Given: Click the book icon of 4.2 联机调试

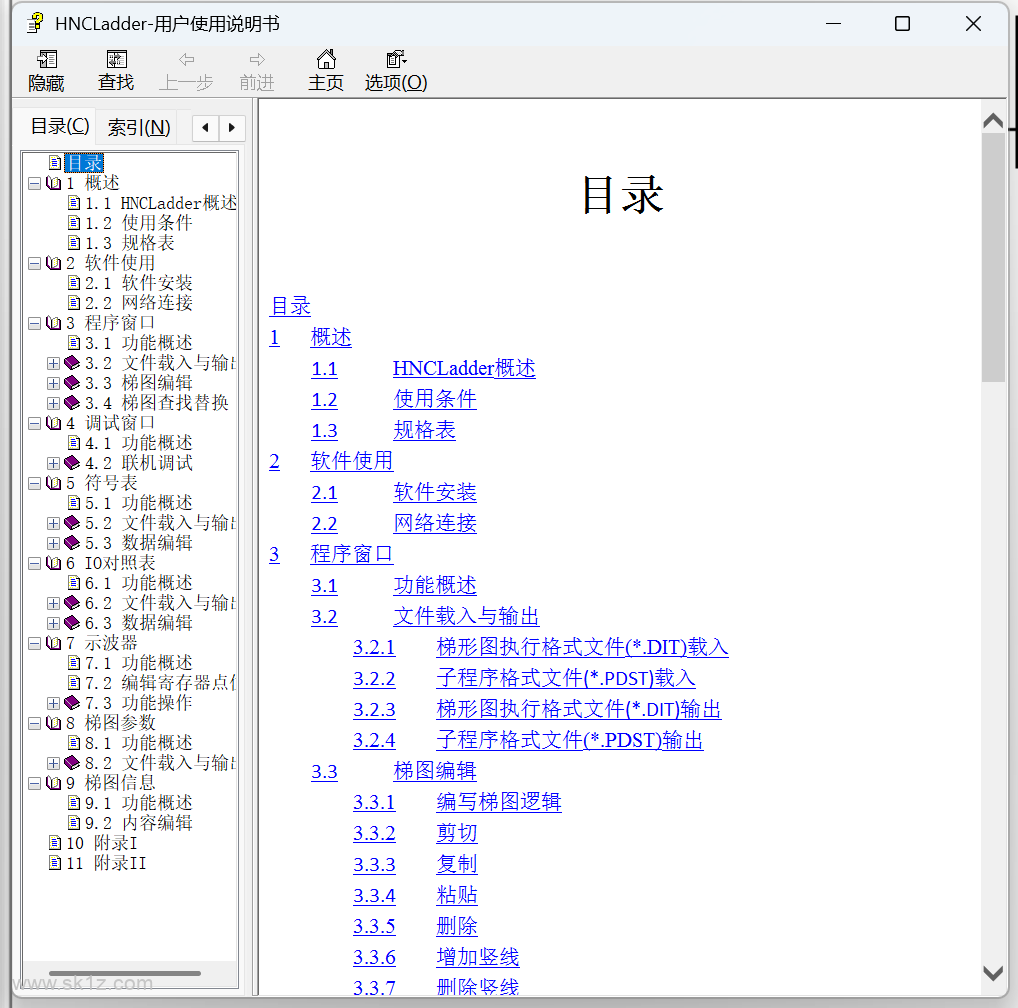Looking at the screenshot, I should click(x=72, y=463).
